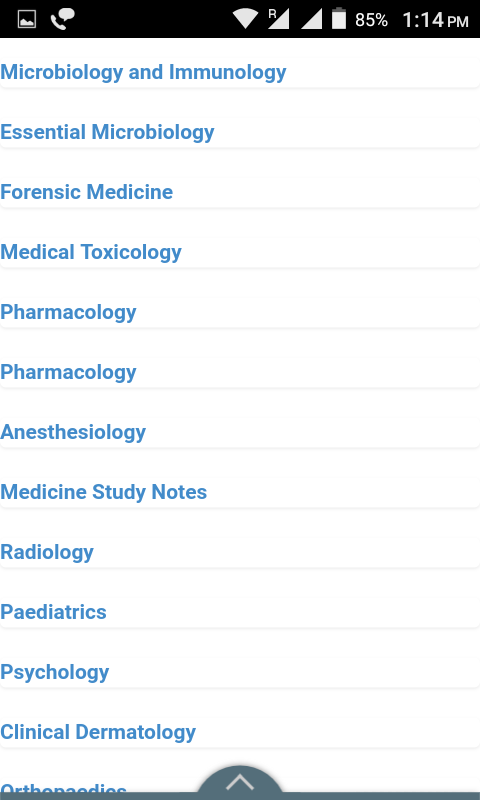Choose Anesthesiology from the list

(73, 432)
